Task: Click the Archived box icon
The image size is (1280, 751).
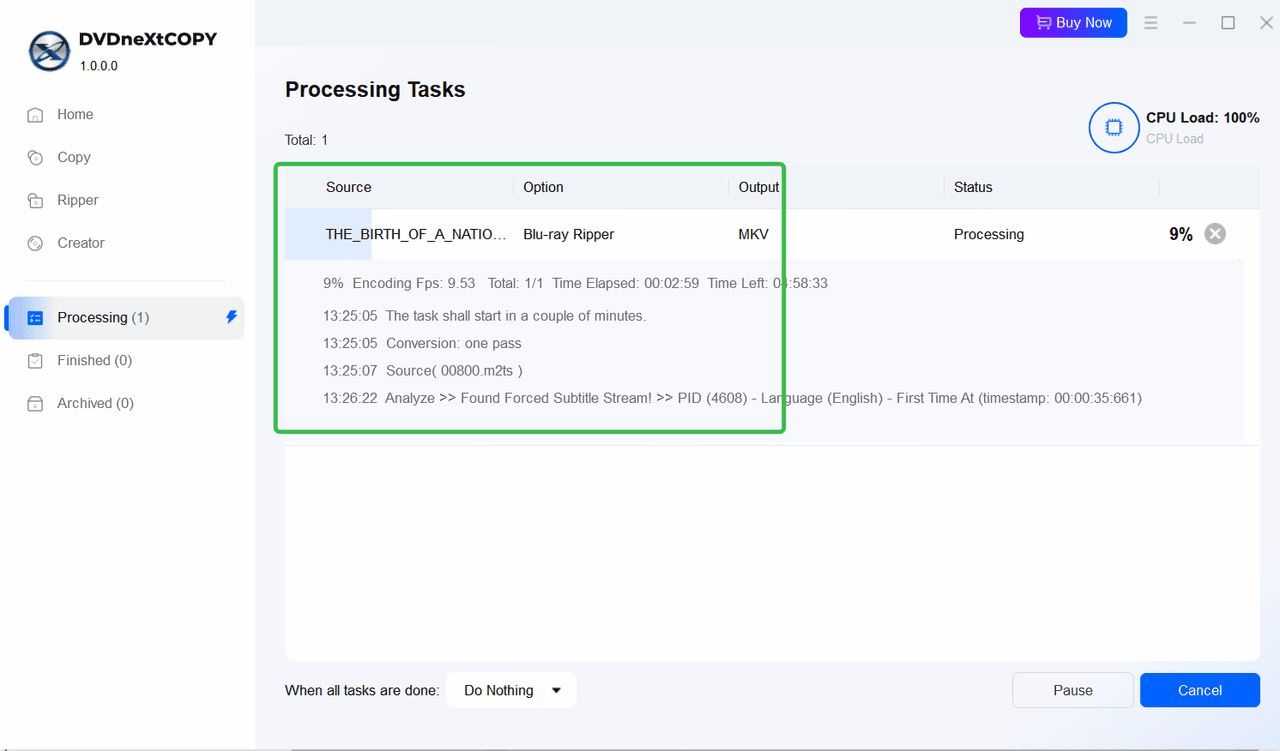Action: tap(35, 404)
